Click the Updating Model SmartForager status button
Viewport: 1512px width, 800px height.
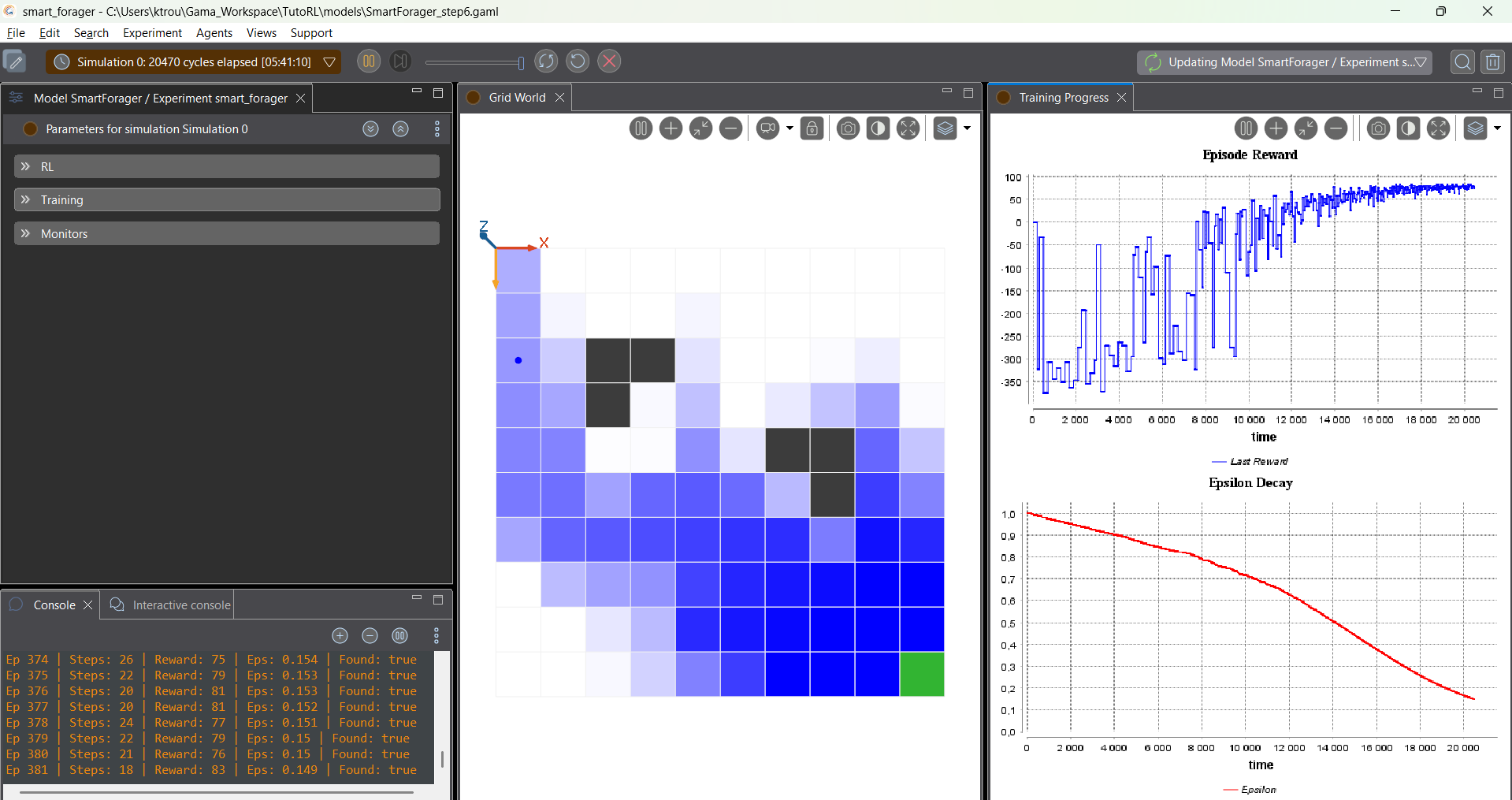pos(1284,62)
